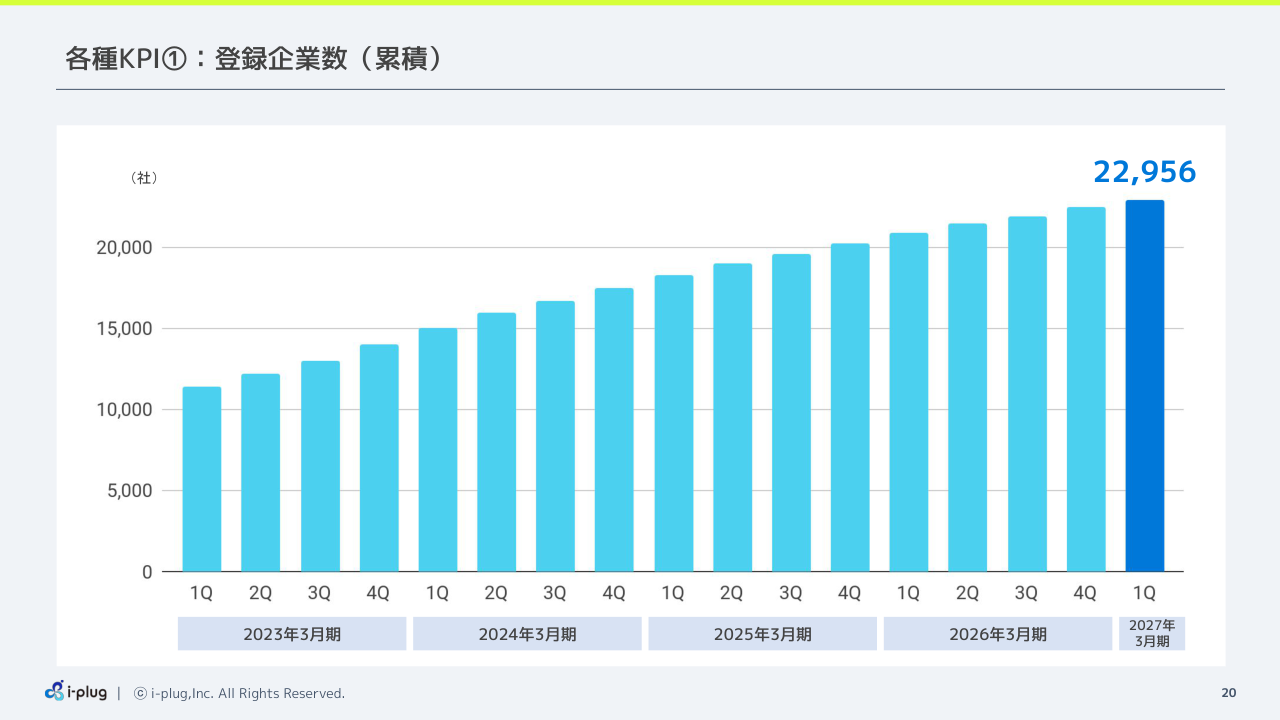Click the 5,000 y-axis label
1280x720 pixels.
tap(129, 491)
